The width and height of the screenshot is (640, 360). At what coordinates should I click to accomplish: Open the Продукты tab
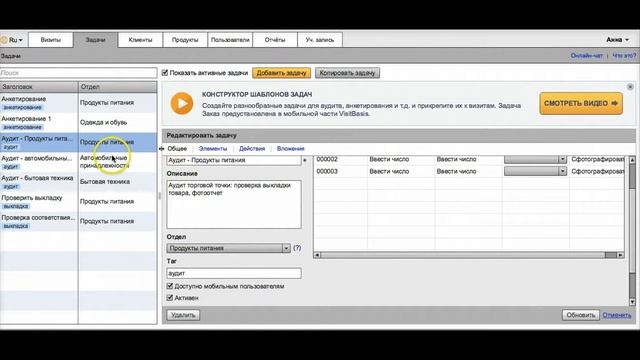click(185, 40)
